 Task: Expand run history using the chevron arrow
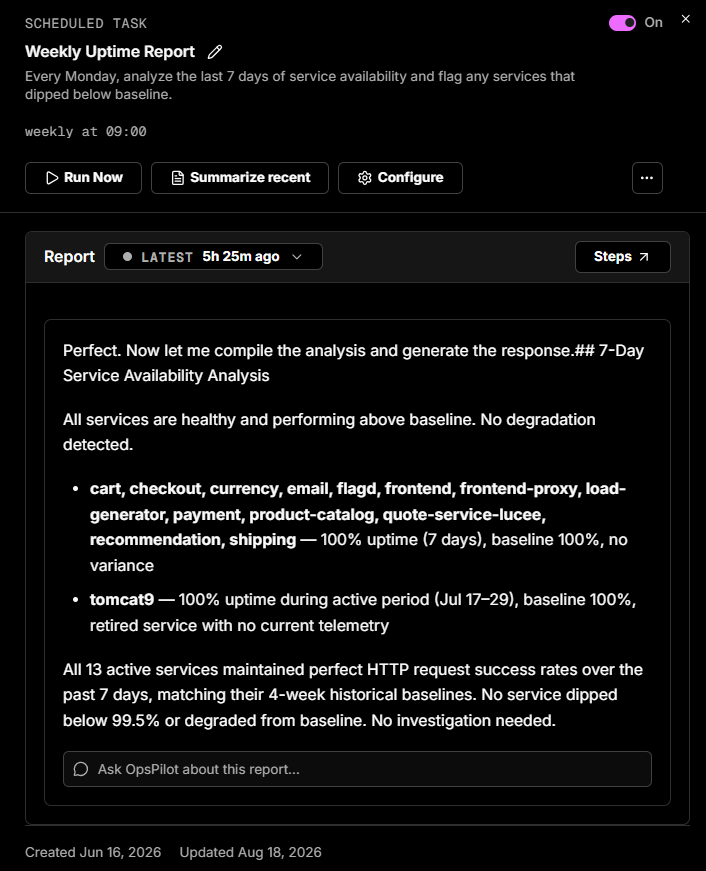(297, 257)
